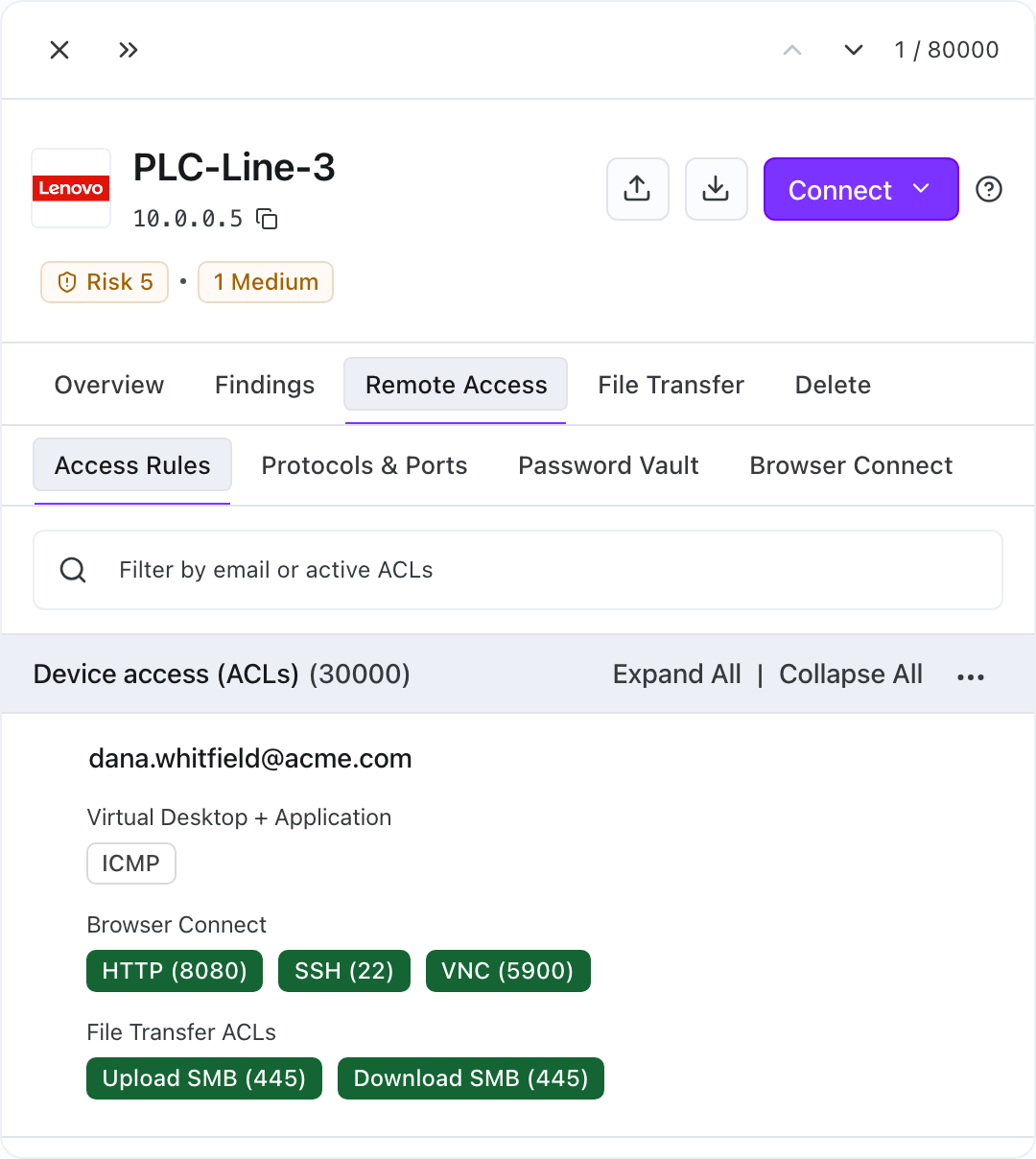The width and height of the screenshot is (1036, 1159).
Task: Open help via question mark icon
Action: [989, 189]
